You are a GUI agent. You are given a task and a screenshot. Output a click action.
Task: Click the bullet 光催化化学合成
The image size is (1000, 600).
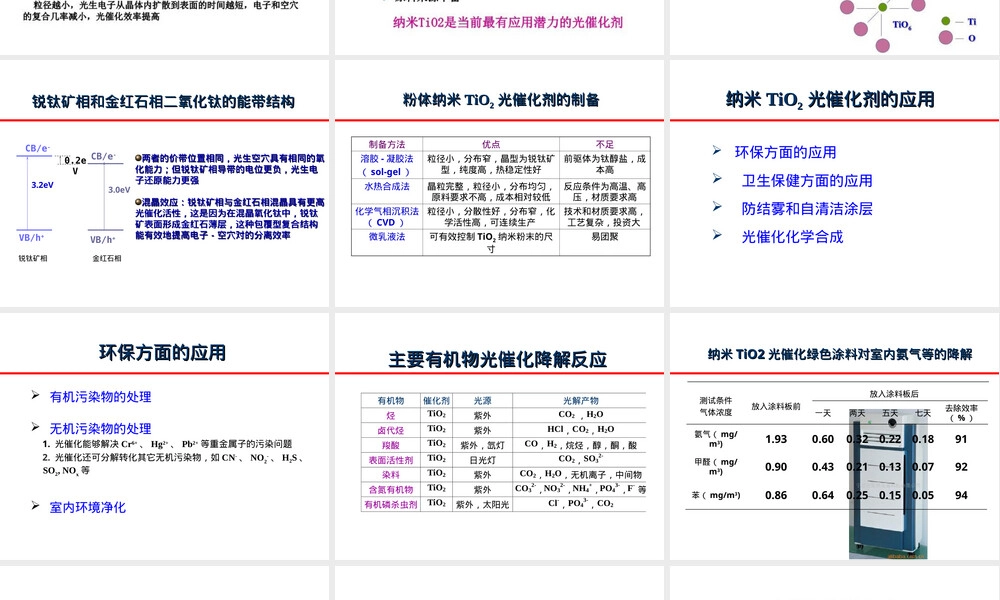pos(792,237)
